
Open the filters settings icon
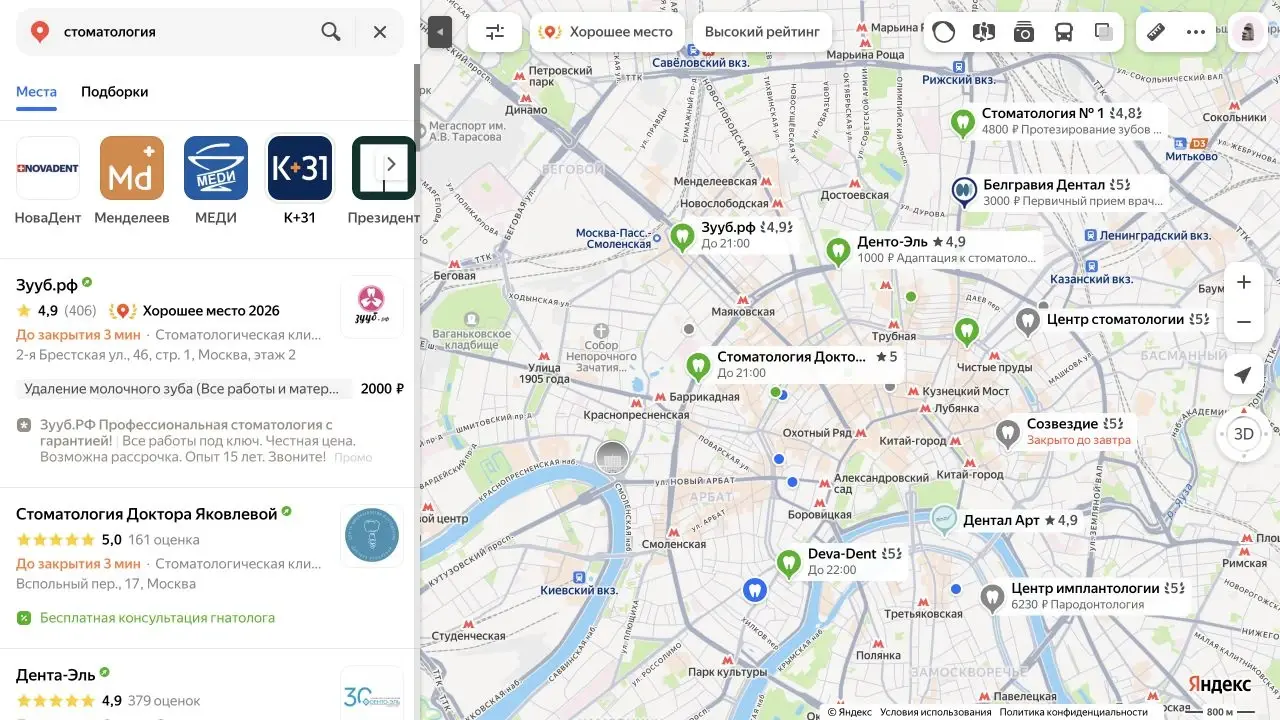(495, 32)
